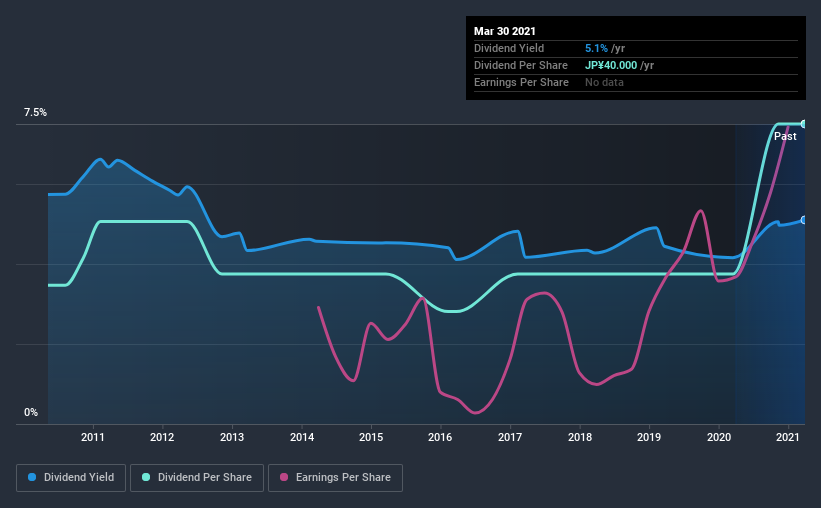This screenshot has height=508, width=821.
Task: Click the Earnings Per Share tooltip label
Action: (x=521, y=82)
